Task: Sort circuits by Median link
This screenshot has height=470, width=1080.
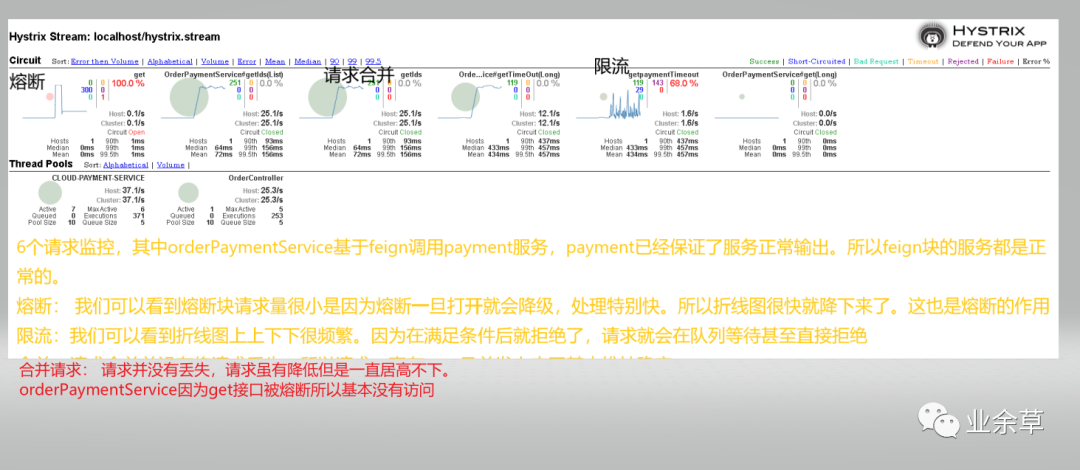Action: [307, 61]
